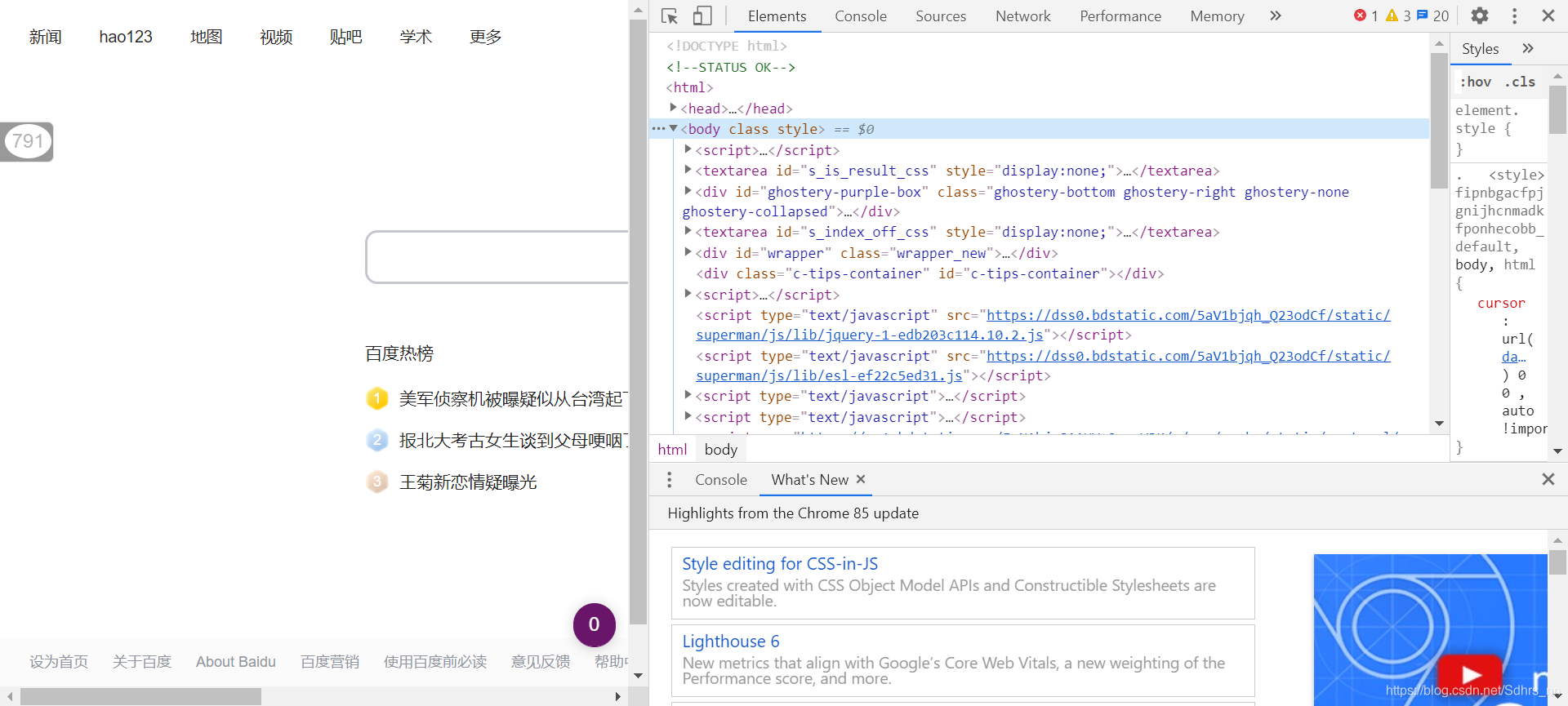Open the Lighthouse 6 link
The width and height of the screenshot is (1568, 706).
pos(731,642)
